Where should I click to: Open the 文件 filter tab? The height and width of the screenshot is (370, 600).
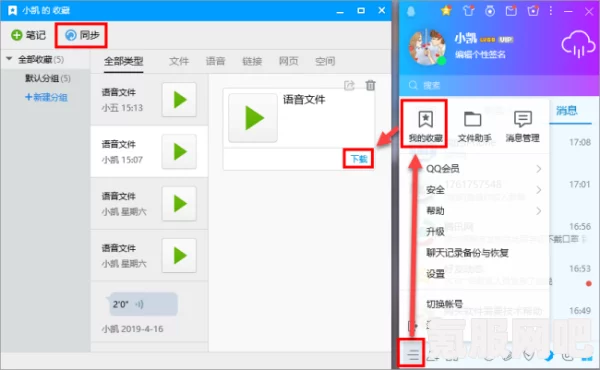pos(179,61)
